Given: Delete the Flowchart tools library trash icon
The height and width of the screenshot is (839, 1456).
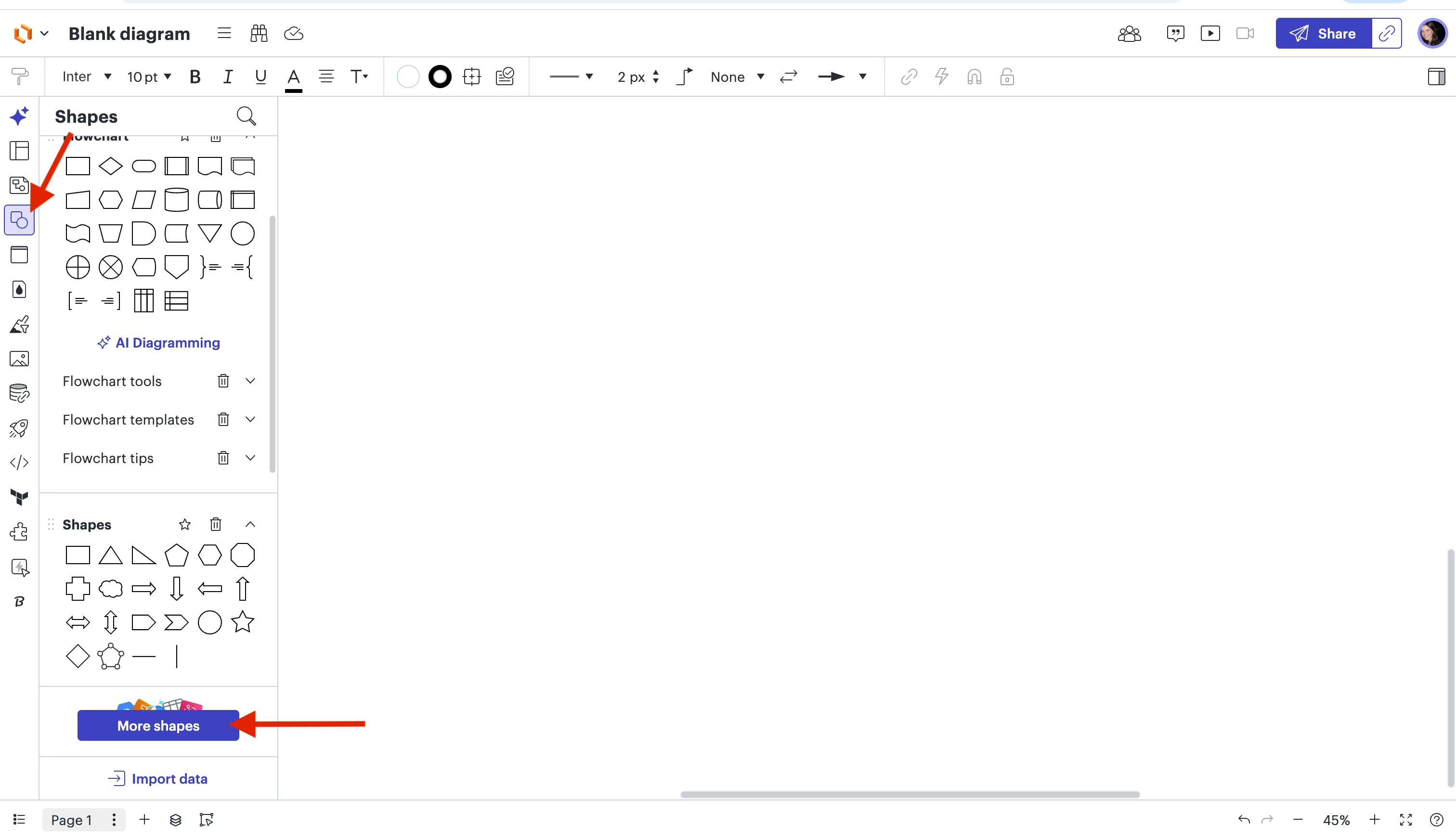Looking at the screenshot, I should 223,381.
